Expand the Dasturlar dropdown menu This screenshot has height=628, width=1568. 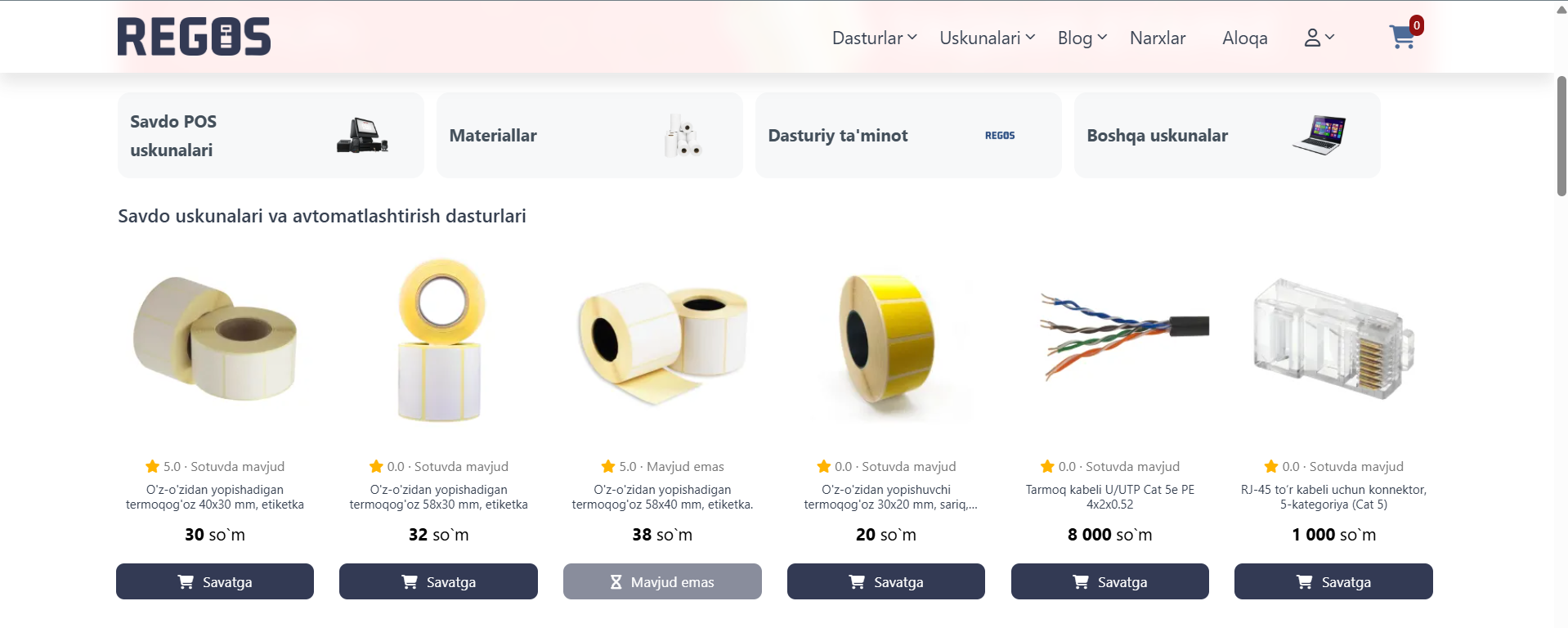point(874,38)
